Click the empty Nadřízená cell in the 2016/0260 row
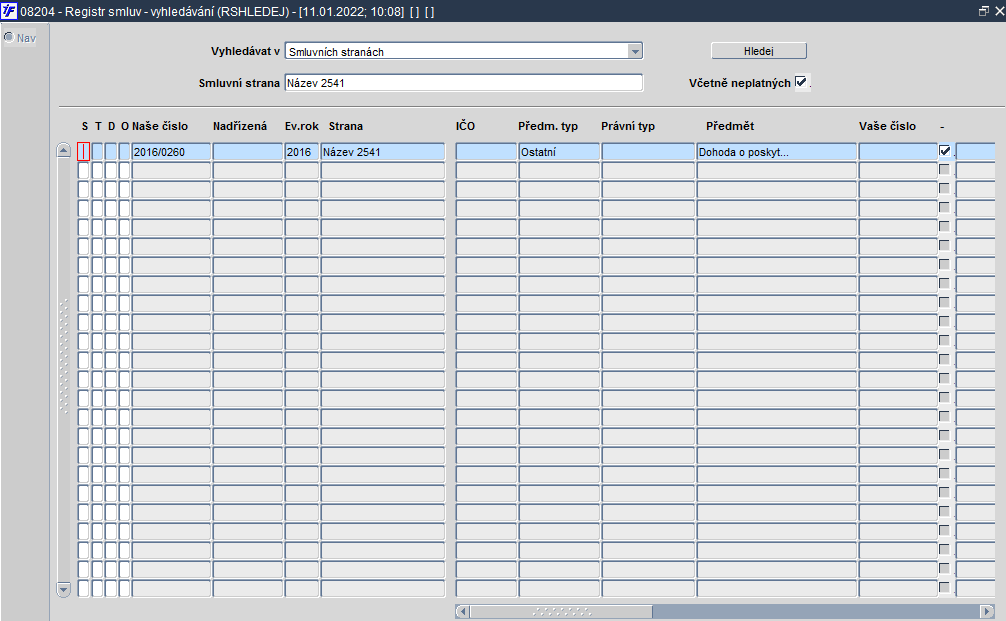The image size is (1006, 621). (248, 152)
